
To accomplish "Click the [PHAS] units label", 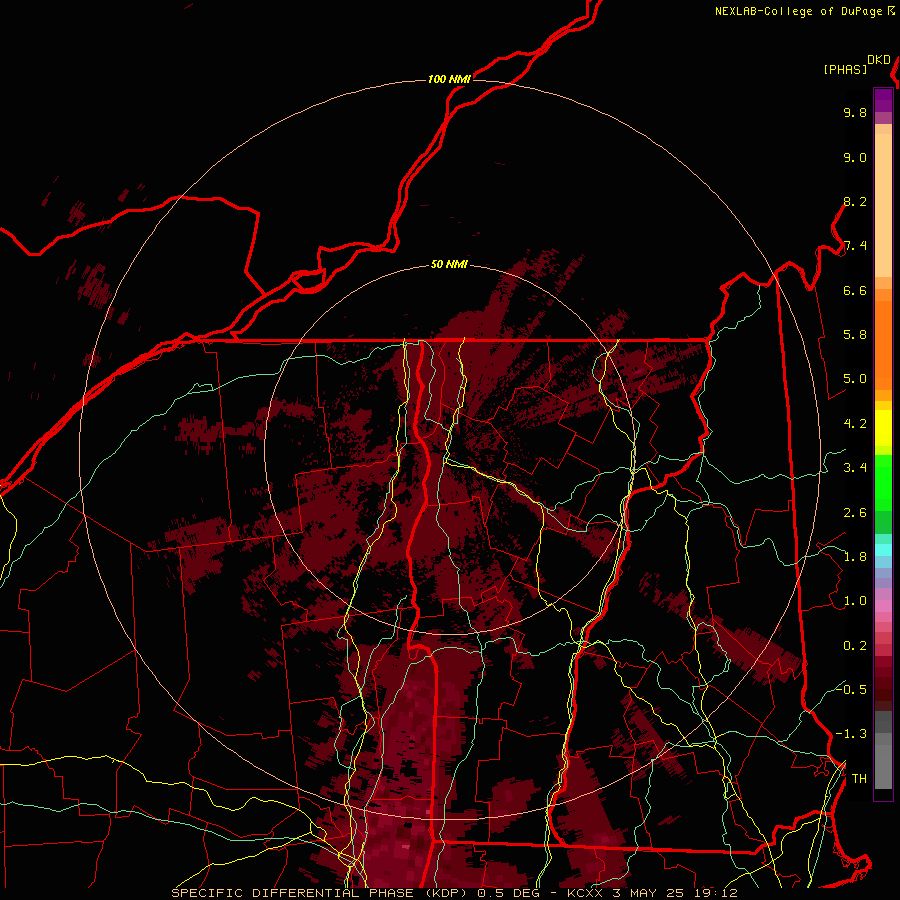I will click(x=845, y=69).
